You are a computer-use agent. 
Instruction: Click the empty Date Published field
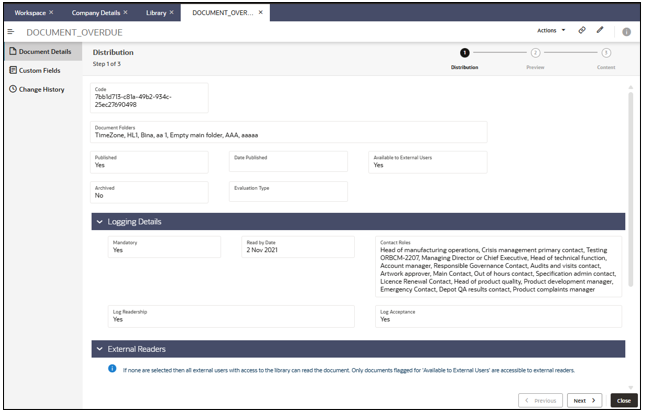point(288,162)
